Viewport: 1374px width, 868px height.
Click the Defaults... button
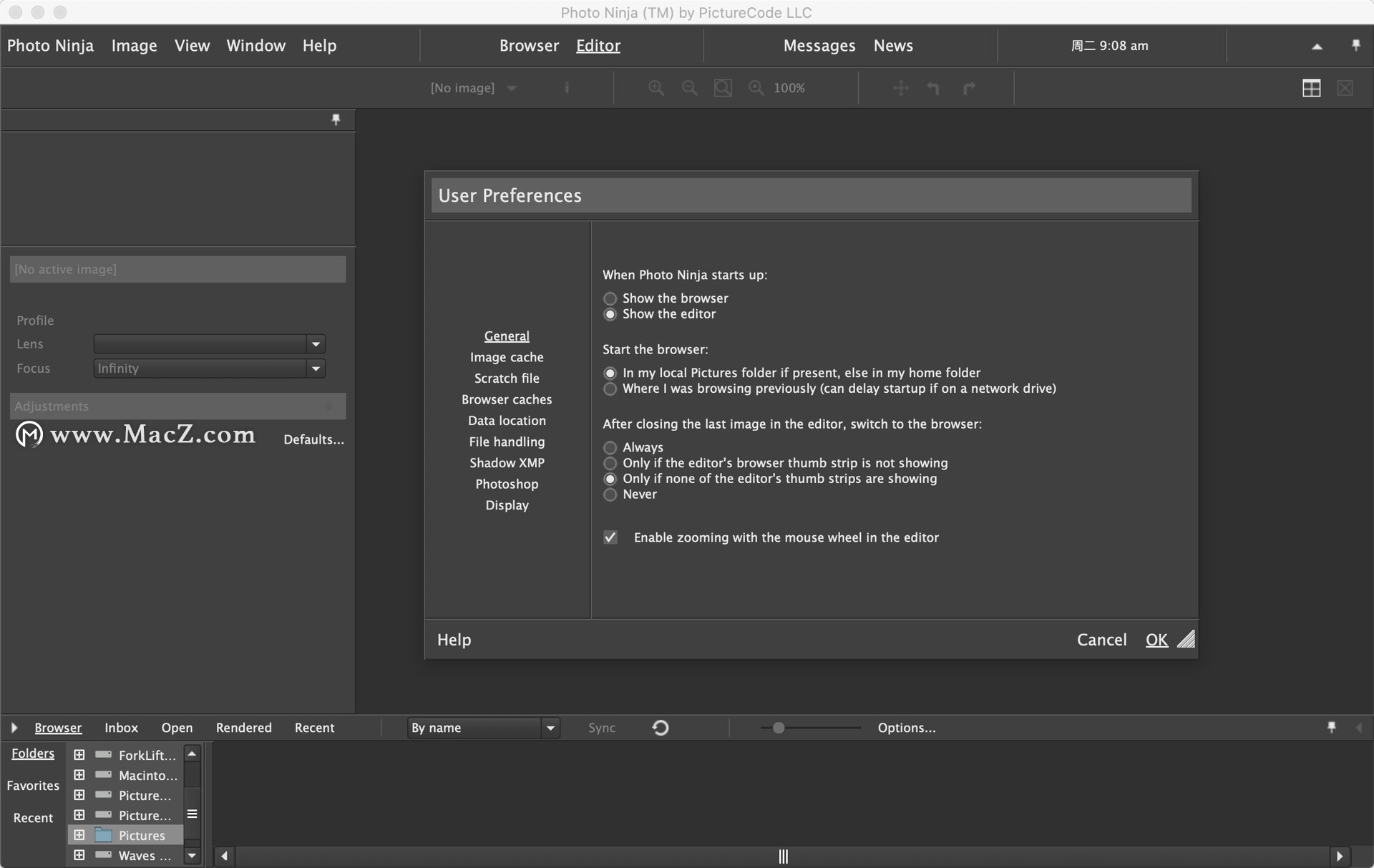click(x=313, y=439)
